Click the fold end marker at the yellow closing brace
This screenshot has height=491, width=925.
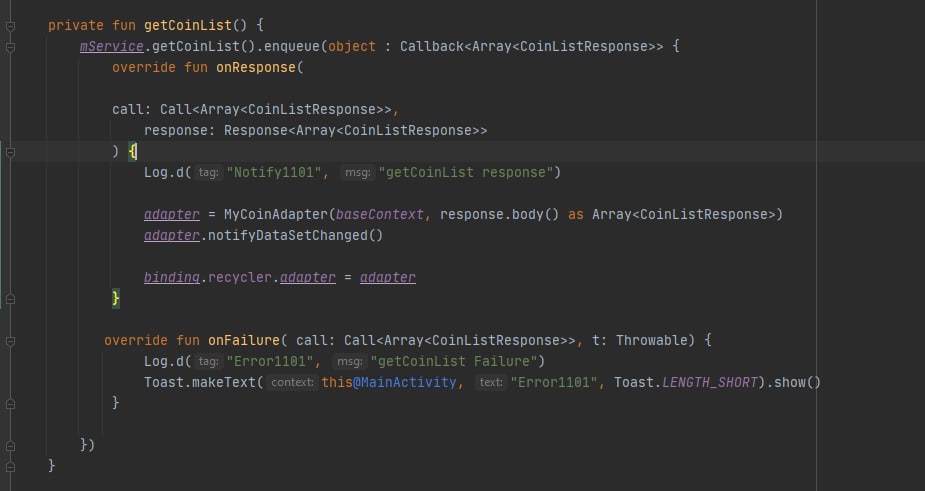(x=10, y=299)
